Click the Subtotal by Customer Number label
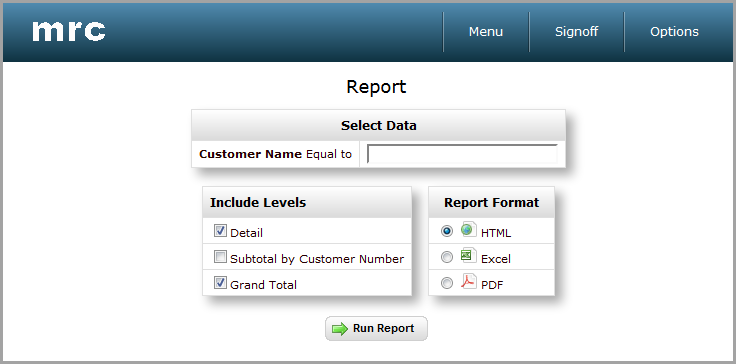 (x=317, y=259)
